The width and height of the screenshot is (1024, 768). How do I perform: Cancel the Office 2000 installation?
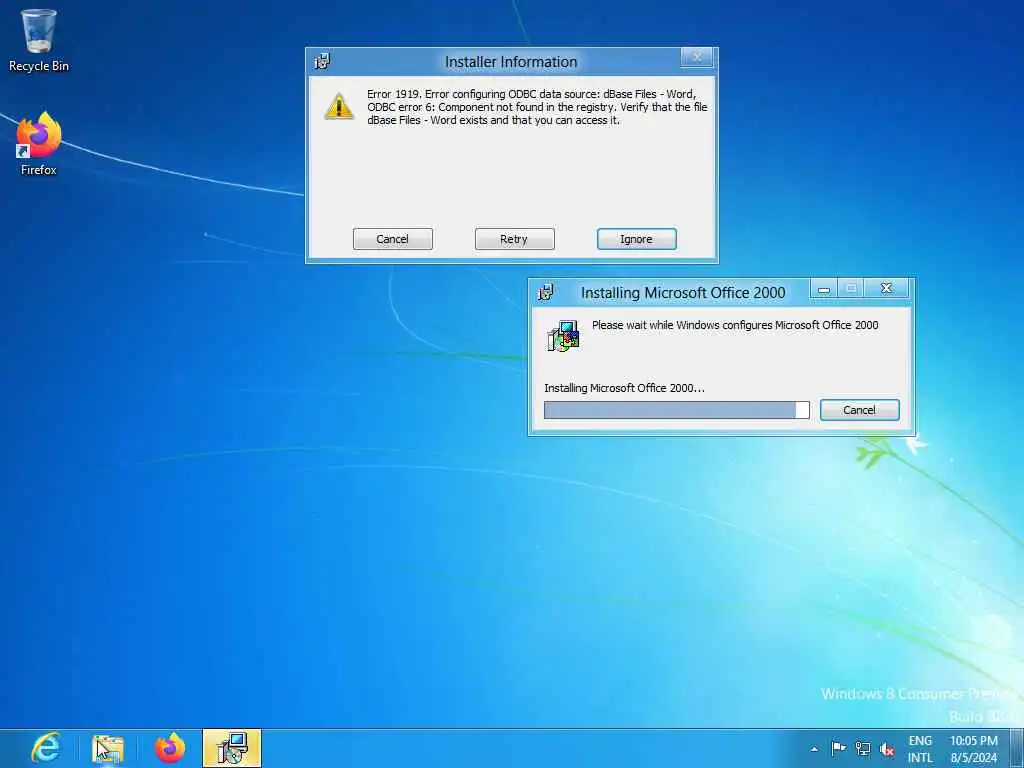coord(859,410)
